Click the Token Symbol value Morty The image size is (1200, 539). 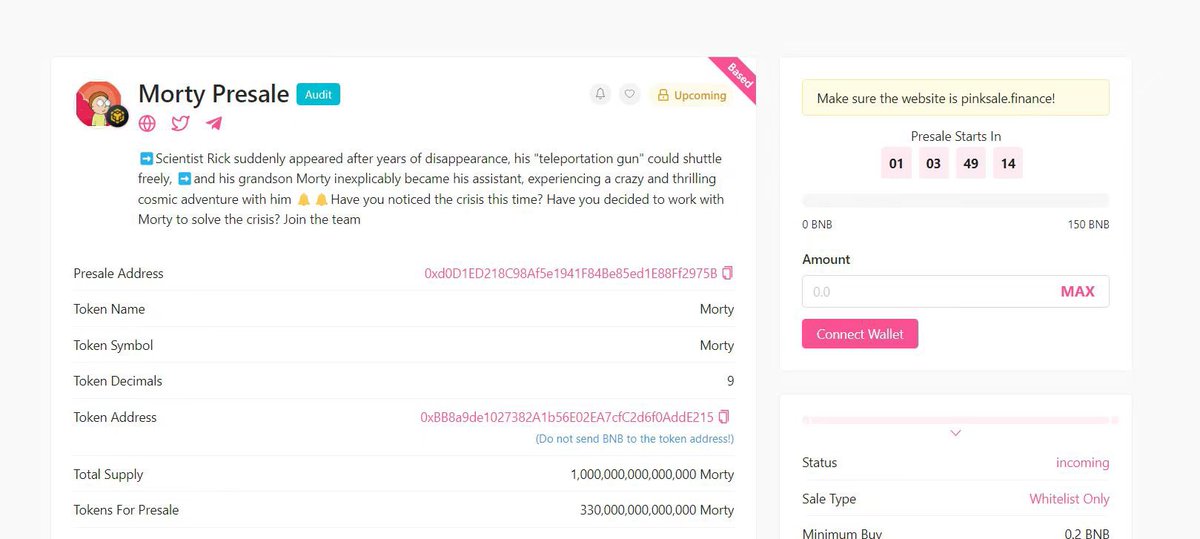[x=717, y=345]
